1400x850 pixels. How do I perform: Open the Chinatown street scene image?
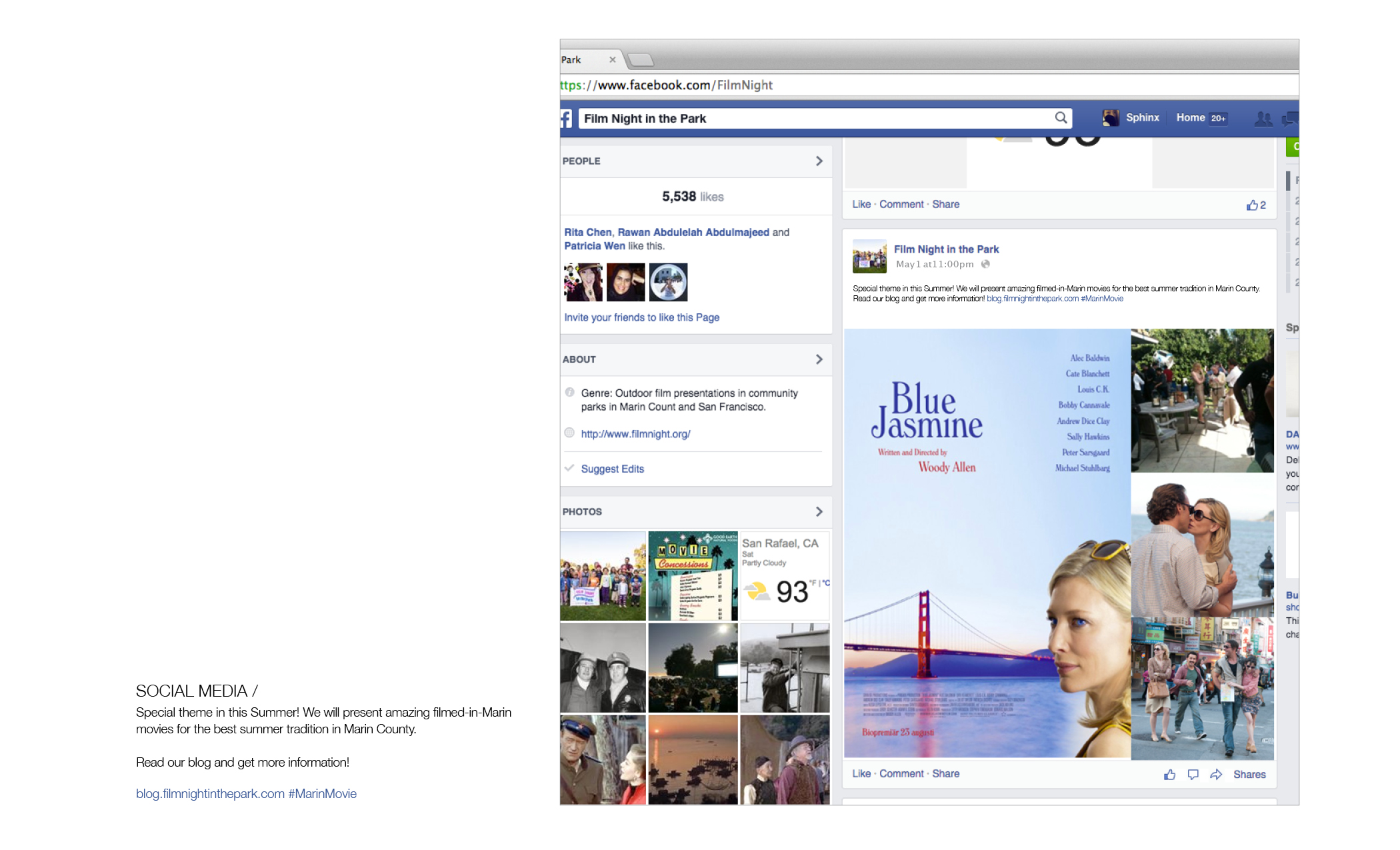point(1202,689)
